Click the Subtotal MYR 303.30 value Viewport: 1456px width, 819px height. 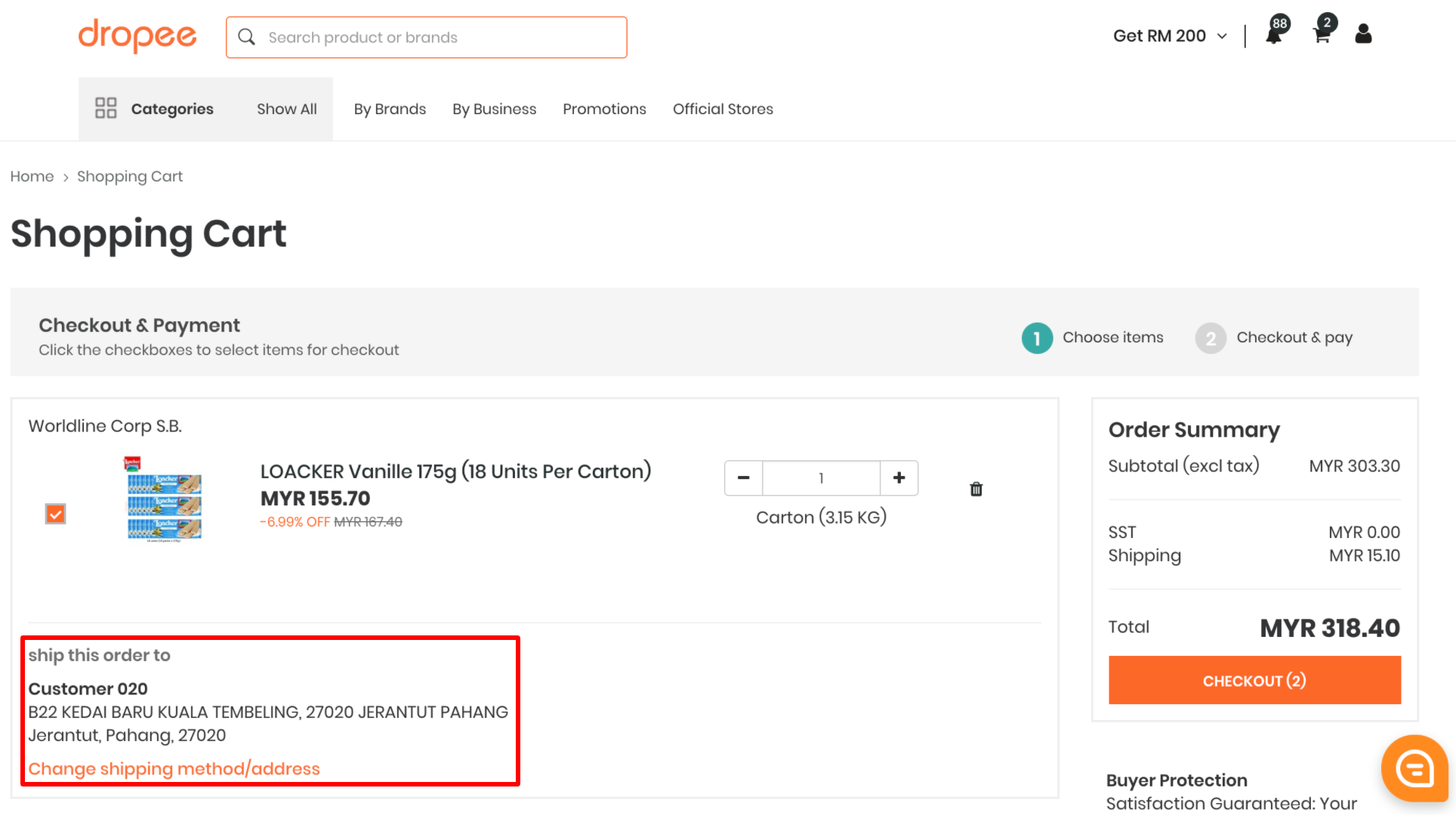click(1354, 466)
